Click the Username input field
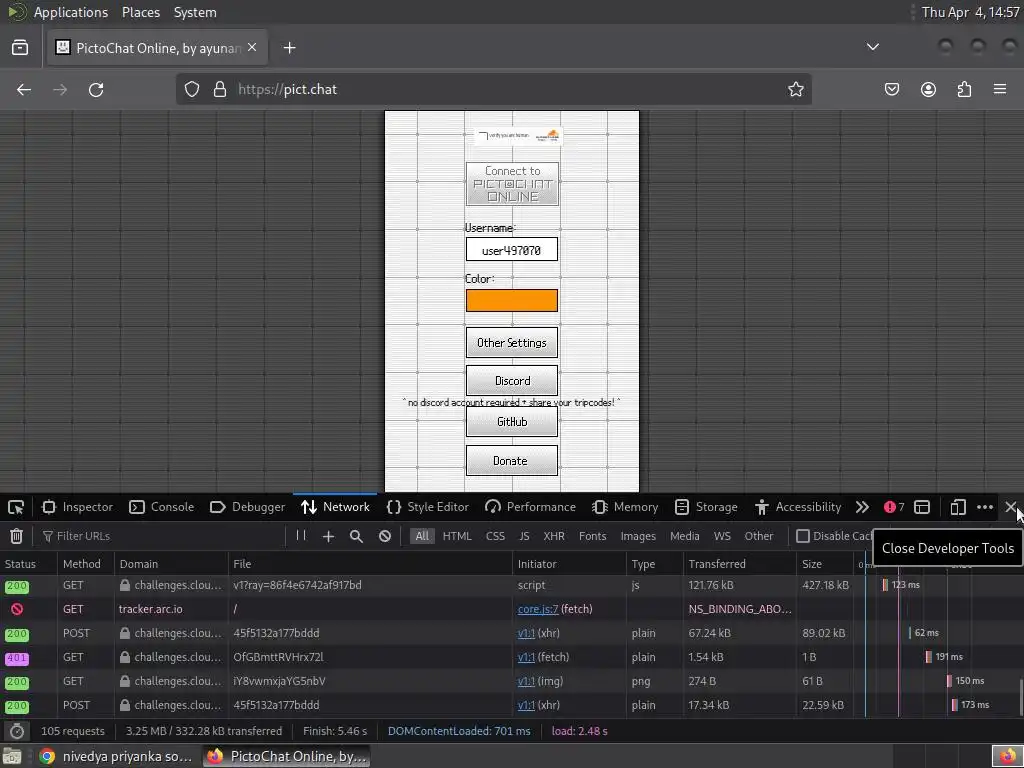1024x768 pixels. click(511, 250)
